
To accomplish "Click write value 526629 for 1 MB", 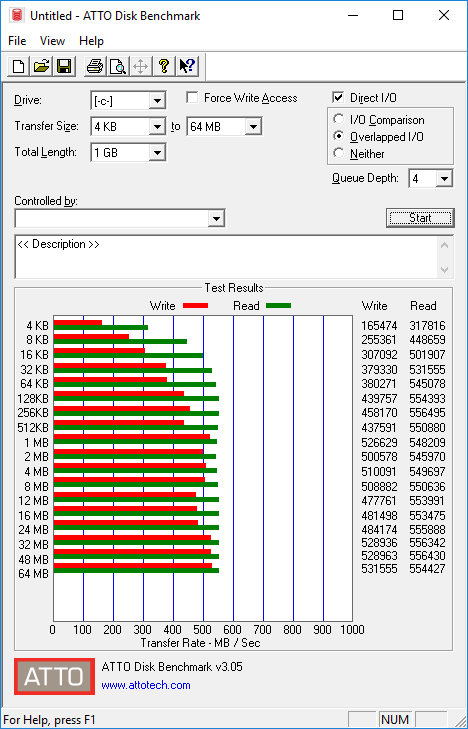I will coord(379,443).
